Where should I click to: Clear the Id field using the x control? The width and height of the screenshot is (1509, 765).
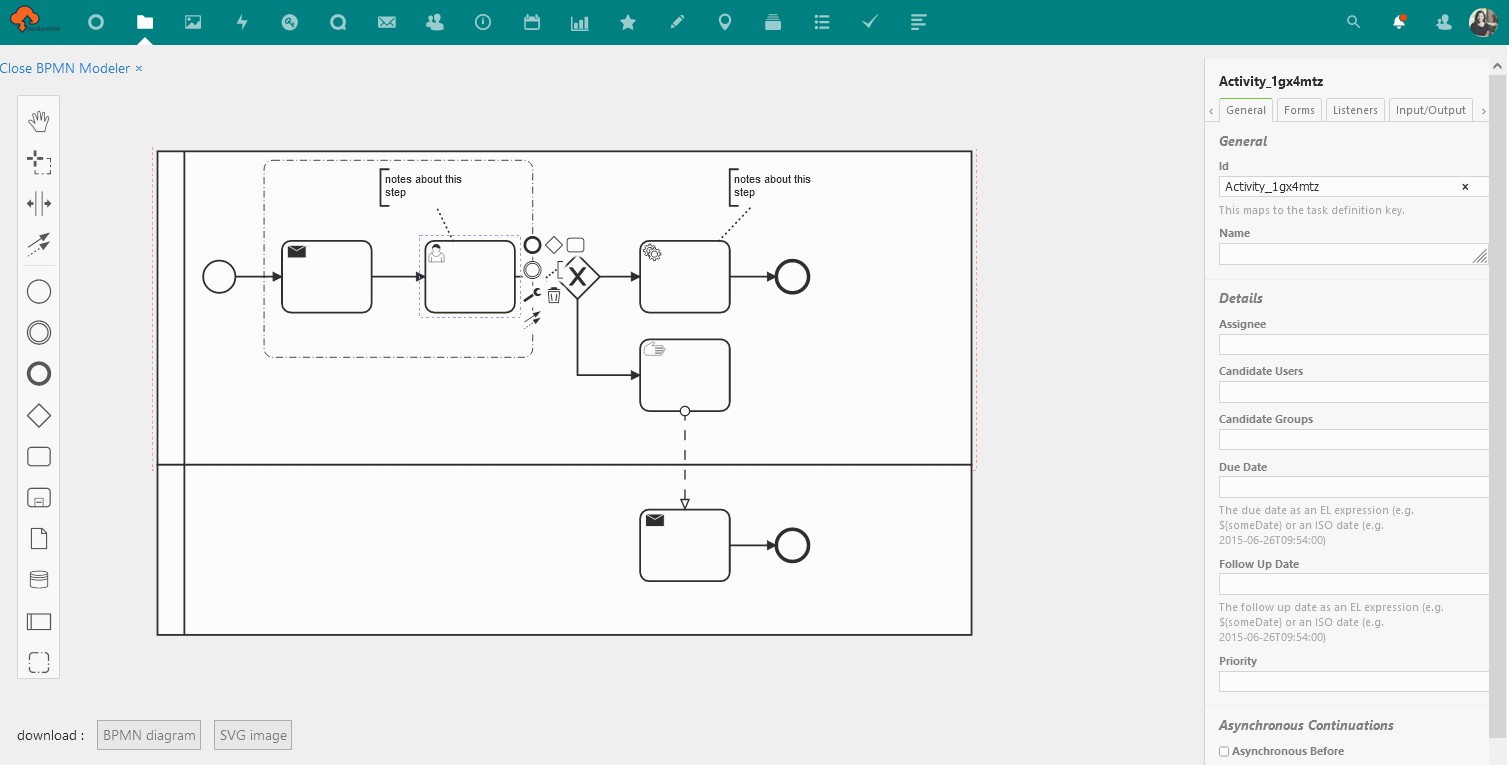1464,187
